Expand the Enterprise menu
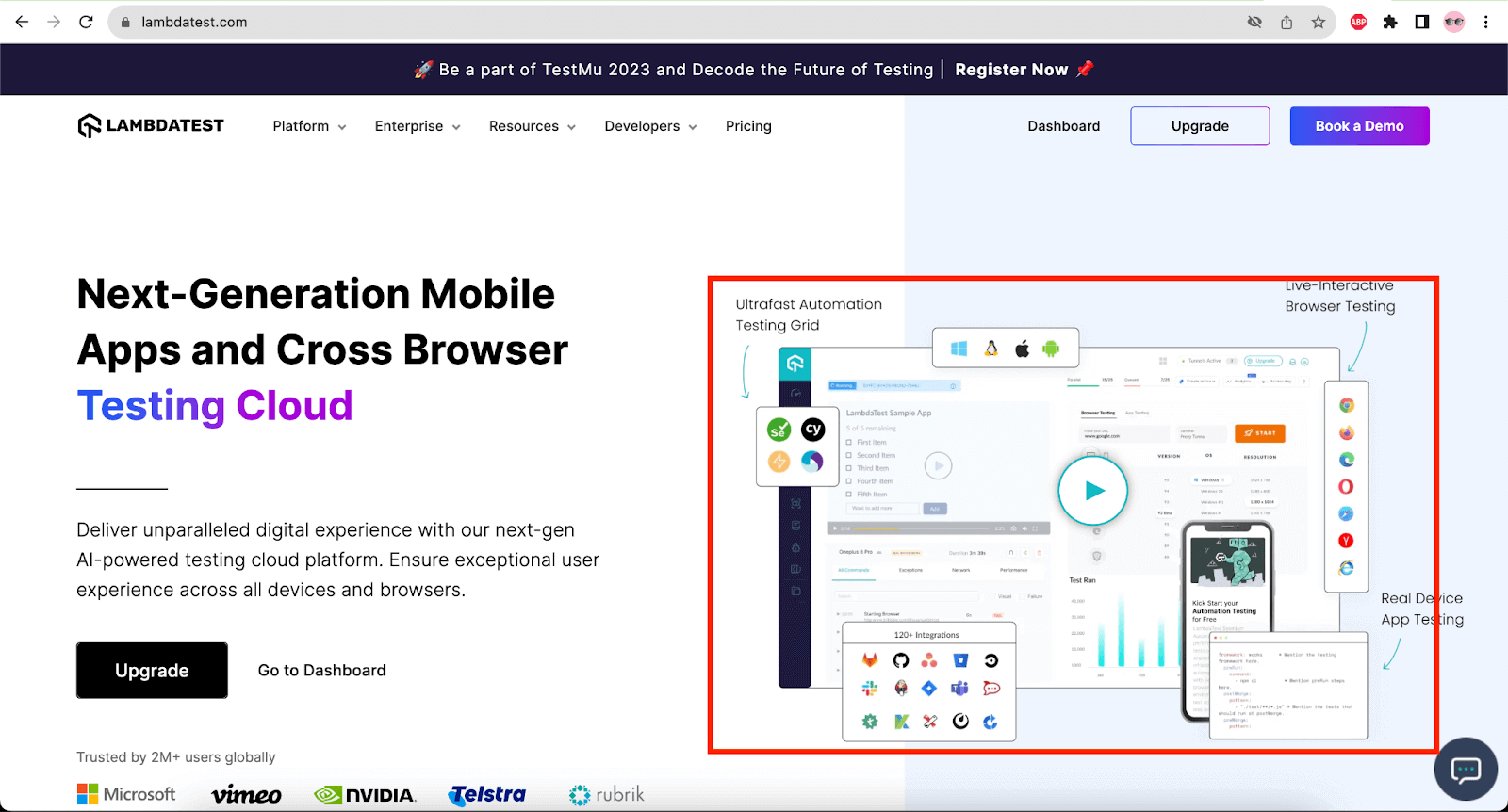This screenshot has width=1508, height=812. pyautogui.click(x=418, y=126)
